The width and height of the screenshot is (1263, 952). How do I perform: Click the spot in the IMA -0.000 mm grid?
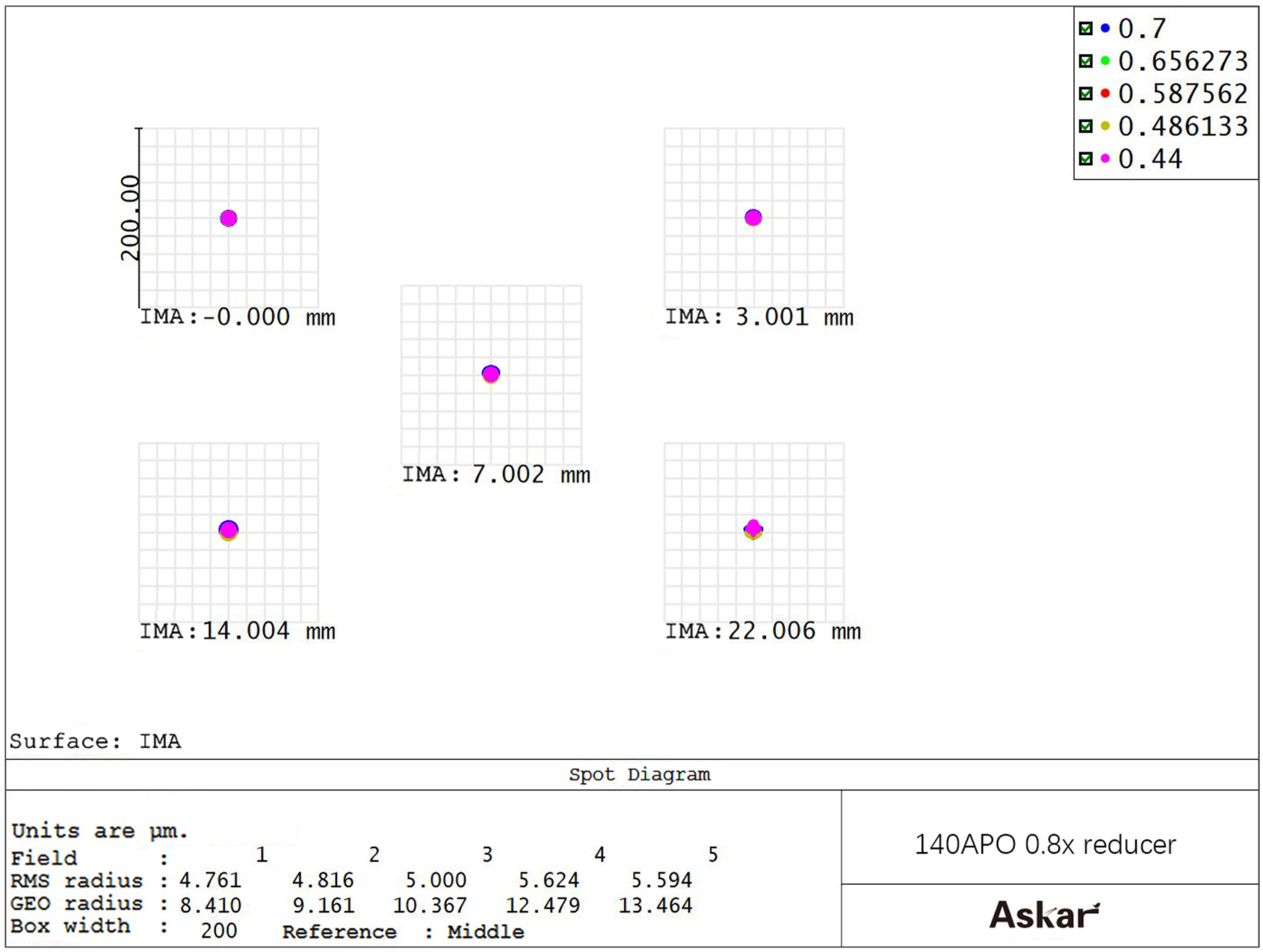(229, 218)
